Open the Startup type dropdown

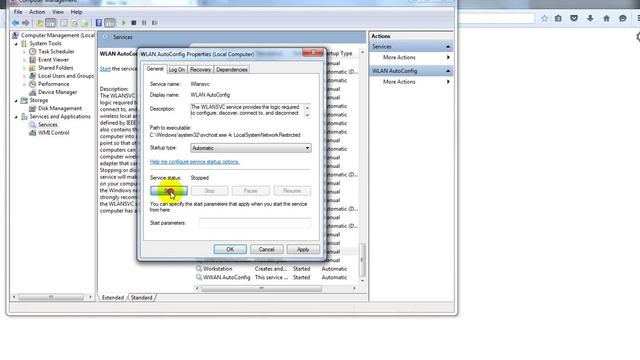pyautogui.click(x=251, y=148)
